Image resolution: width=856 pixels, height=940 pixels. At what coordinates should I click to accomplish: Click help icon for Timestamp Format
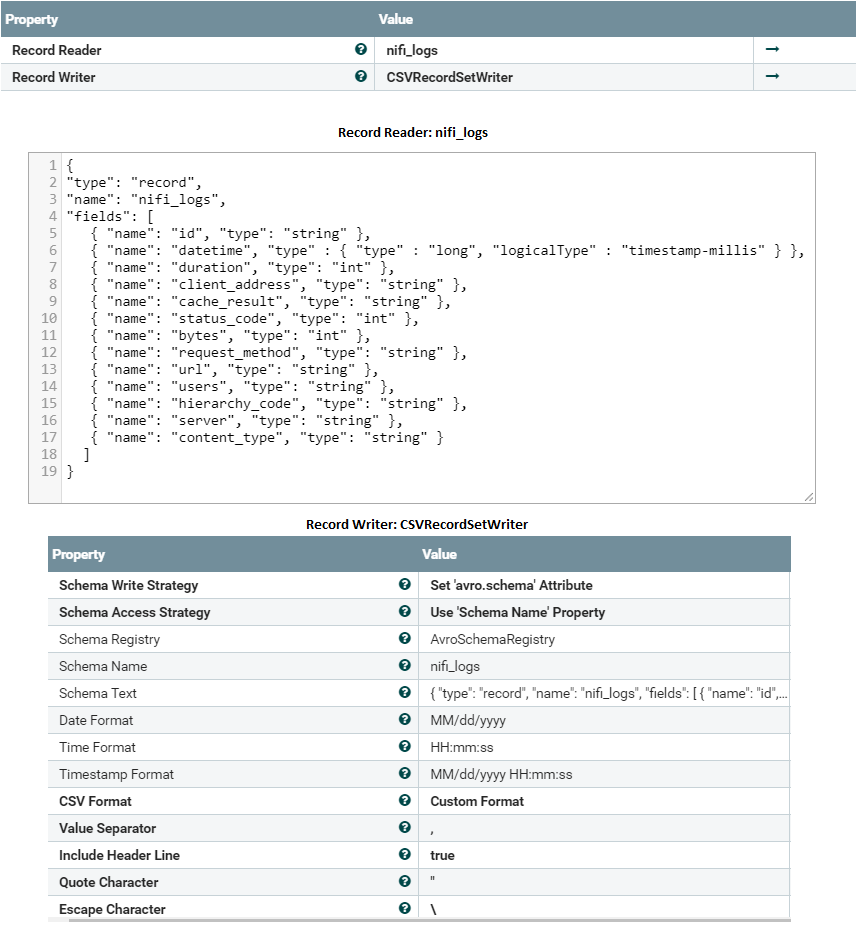[405, 774]
